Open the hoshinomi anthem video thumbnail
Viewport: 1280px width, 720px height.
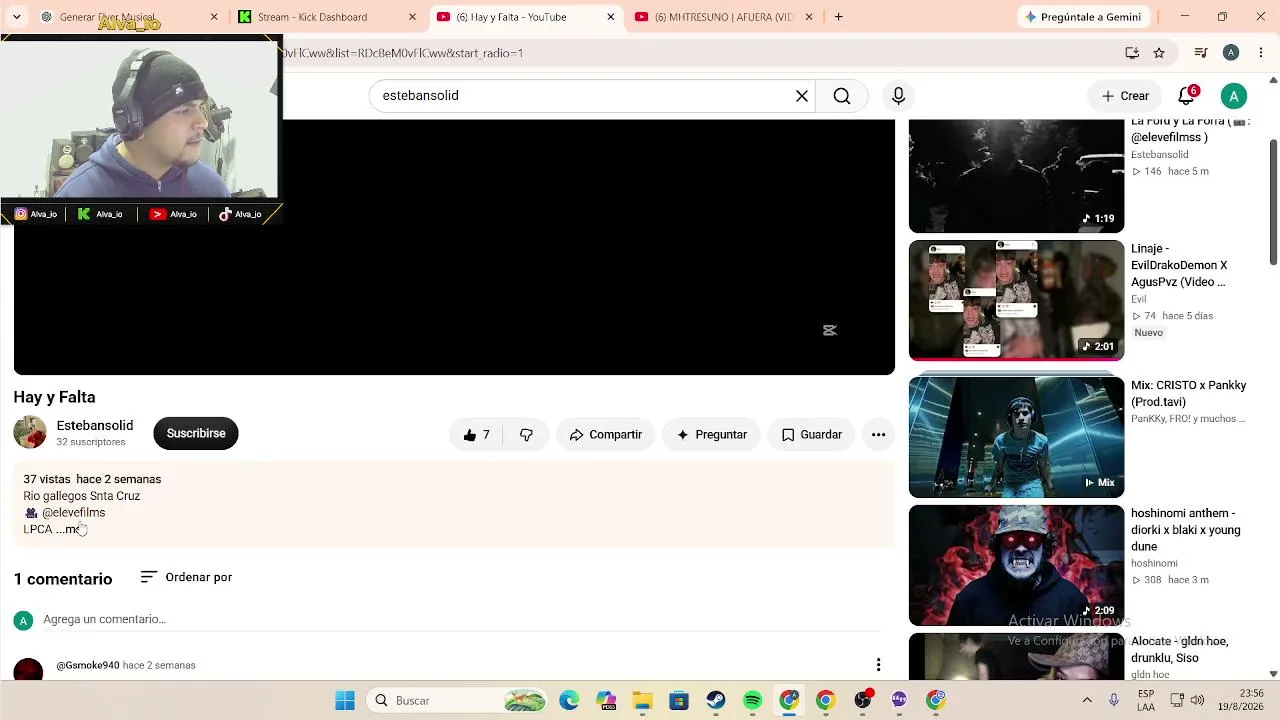pyautogui.click(x=1016, y=565)
